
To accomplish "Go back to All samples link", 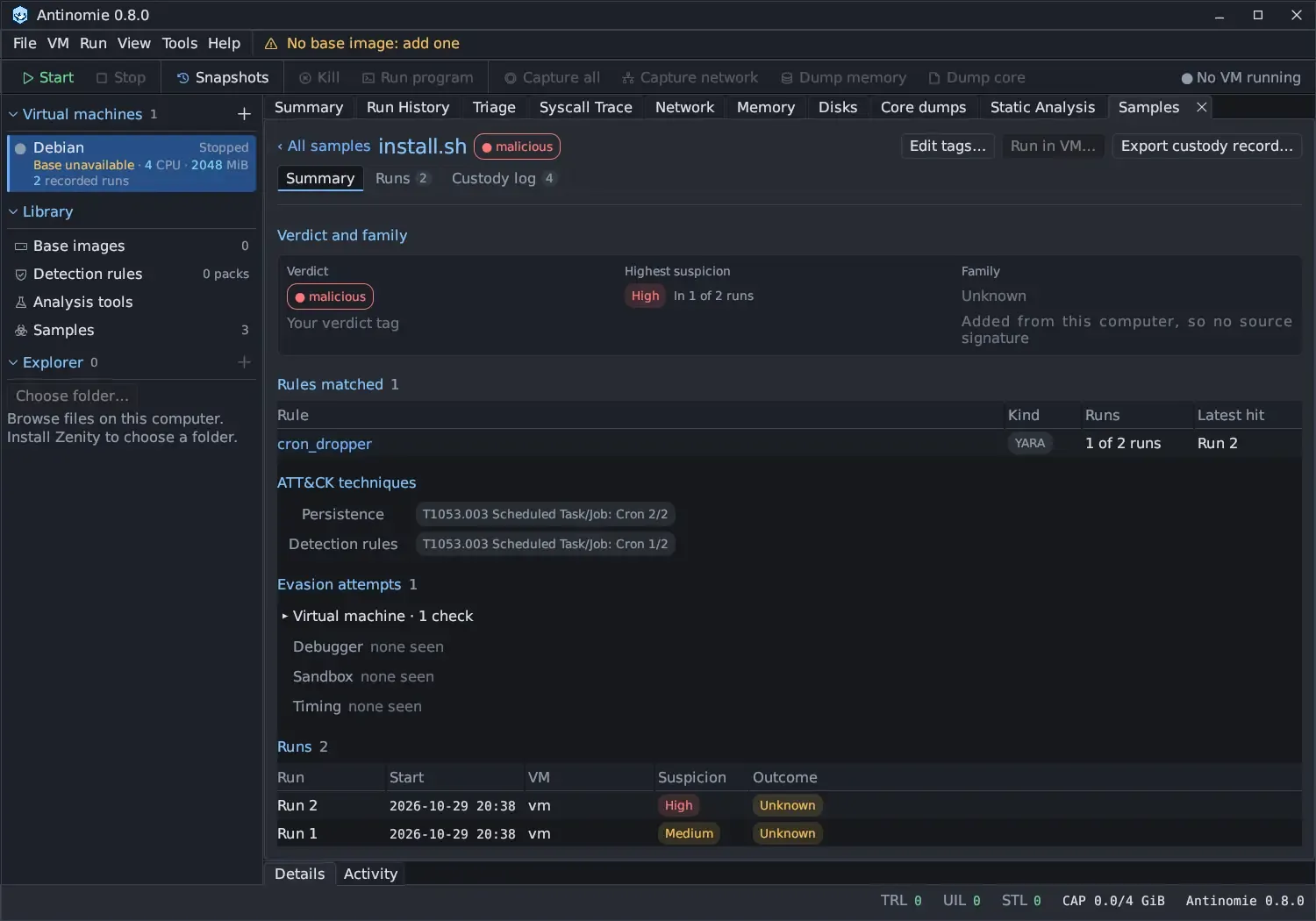I will [324, 146].
